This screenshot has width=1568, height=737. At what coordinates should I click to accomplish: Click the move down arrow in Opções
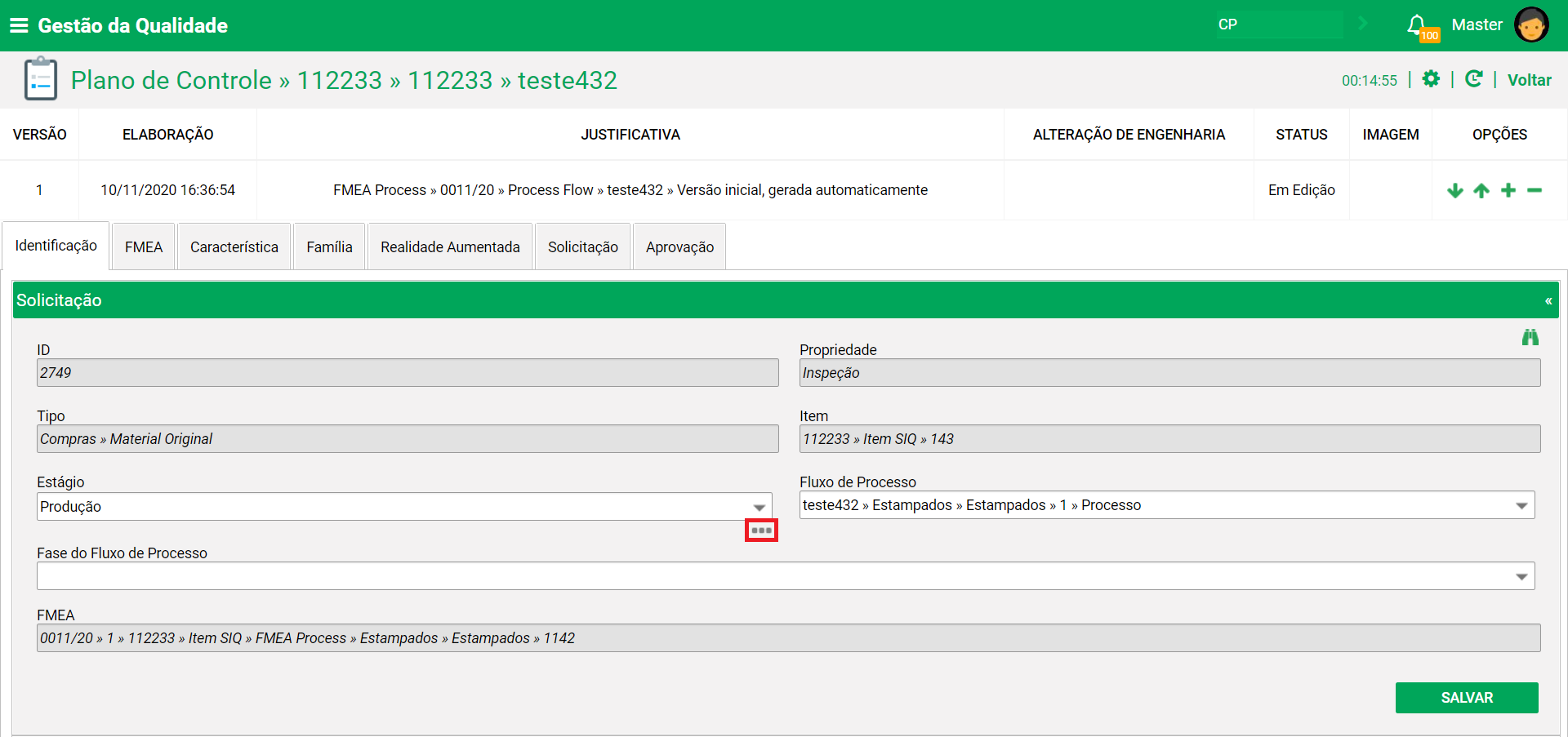[x=1454, y=190]
